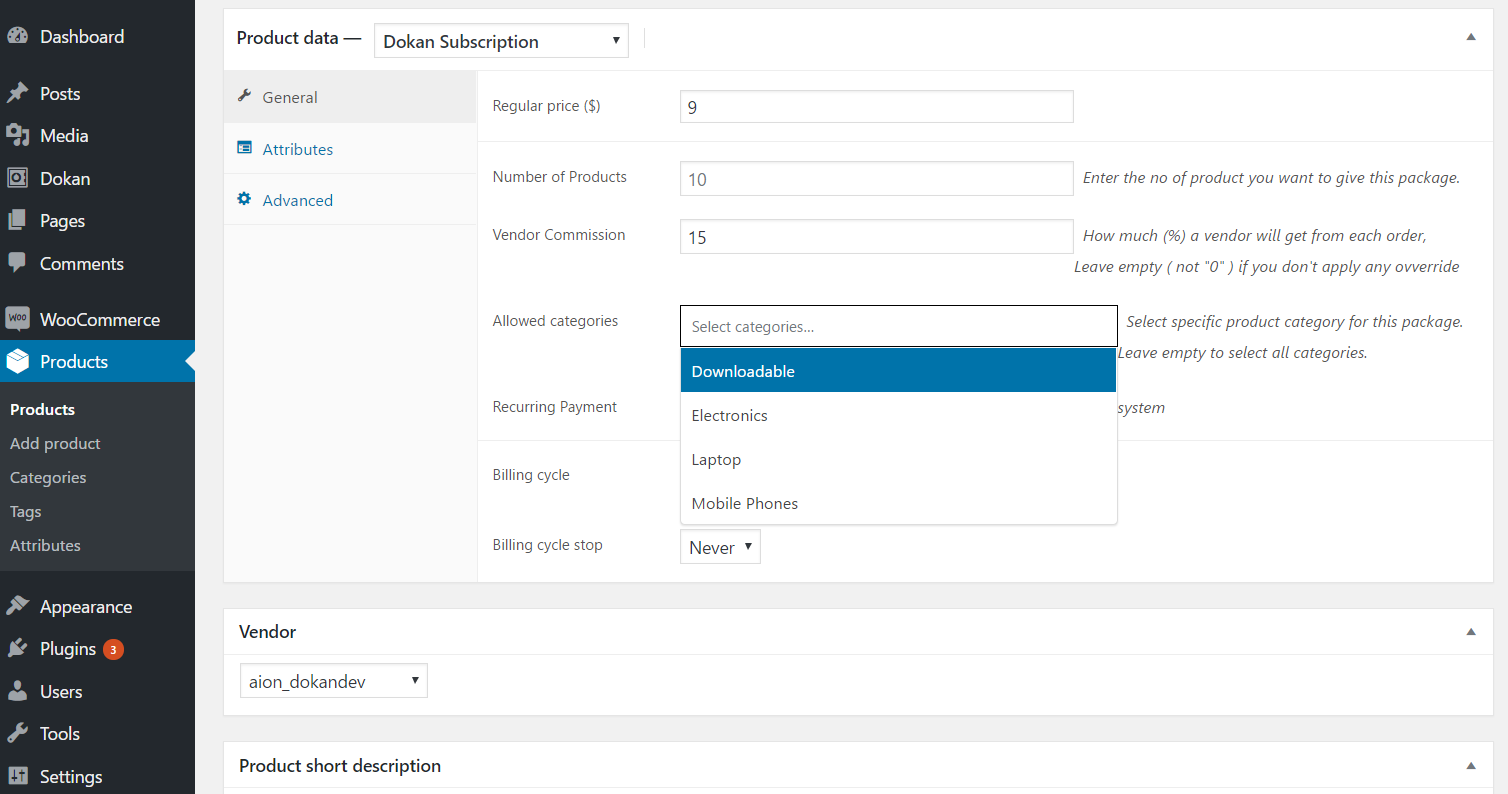
Task: Open the Appearance menu
Action: pyautogui.click(x=97, y=606)
